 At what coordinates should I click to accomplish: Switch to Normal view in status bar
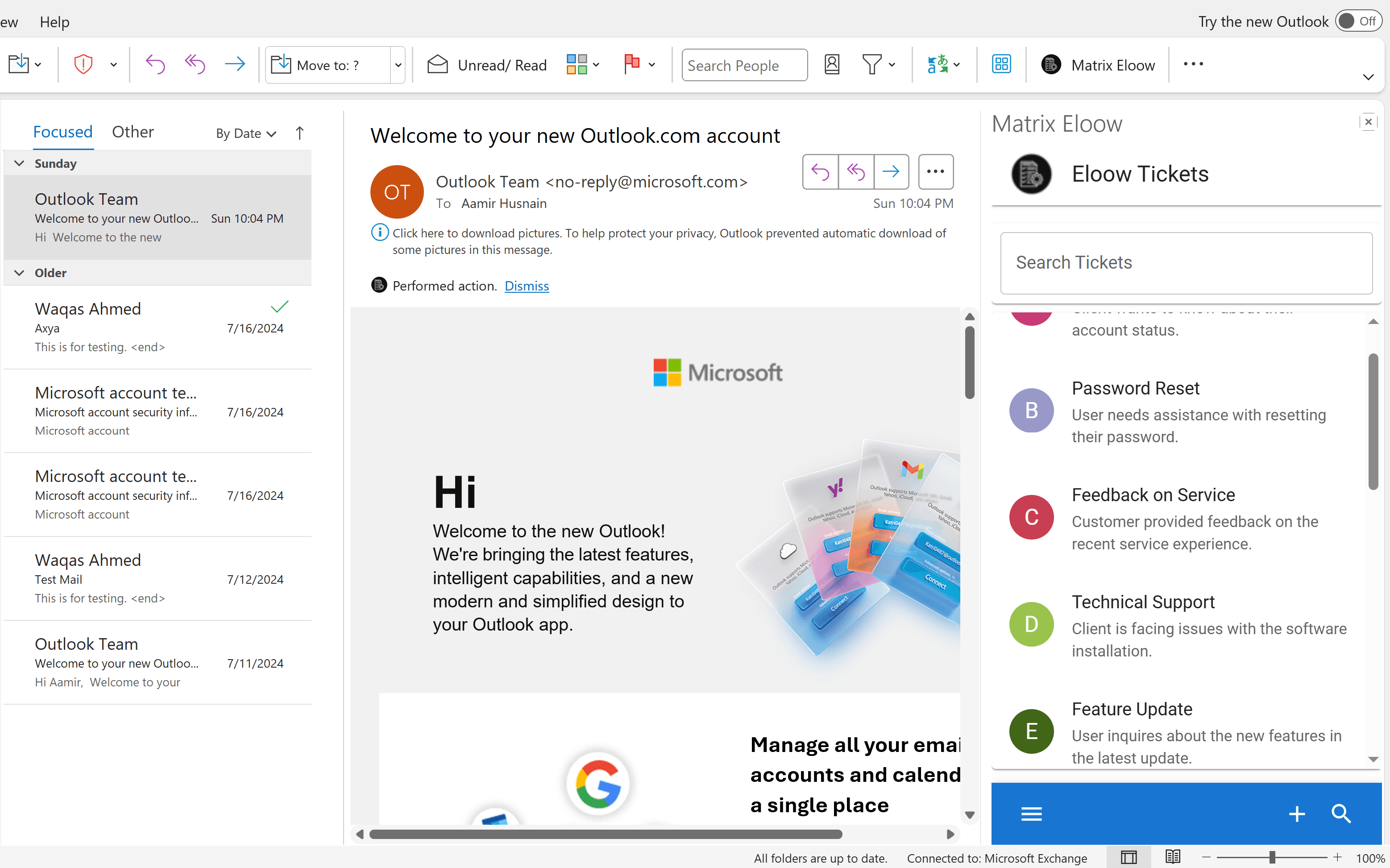pyautogui.click(x=1129, y=858)
